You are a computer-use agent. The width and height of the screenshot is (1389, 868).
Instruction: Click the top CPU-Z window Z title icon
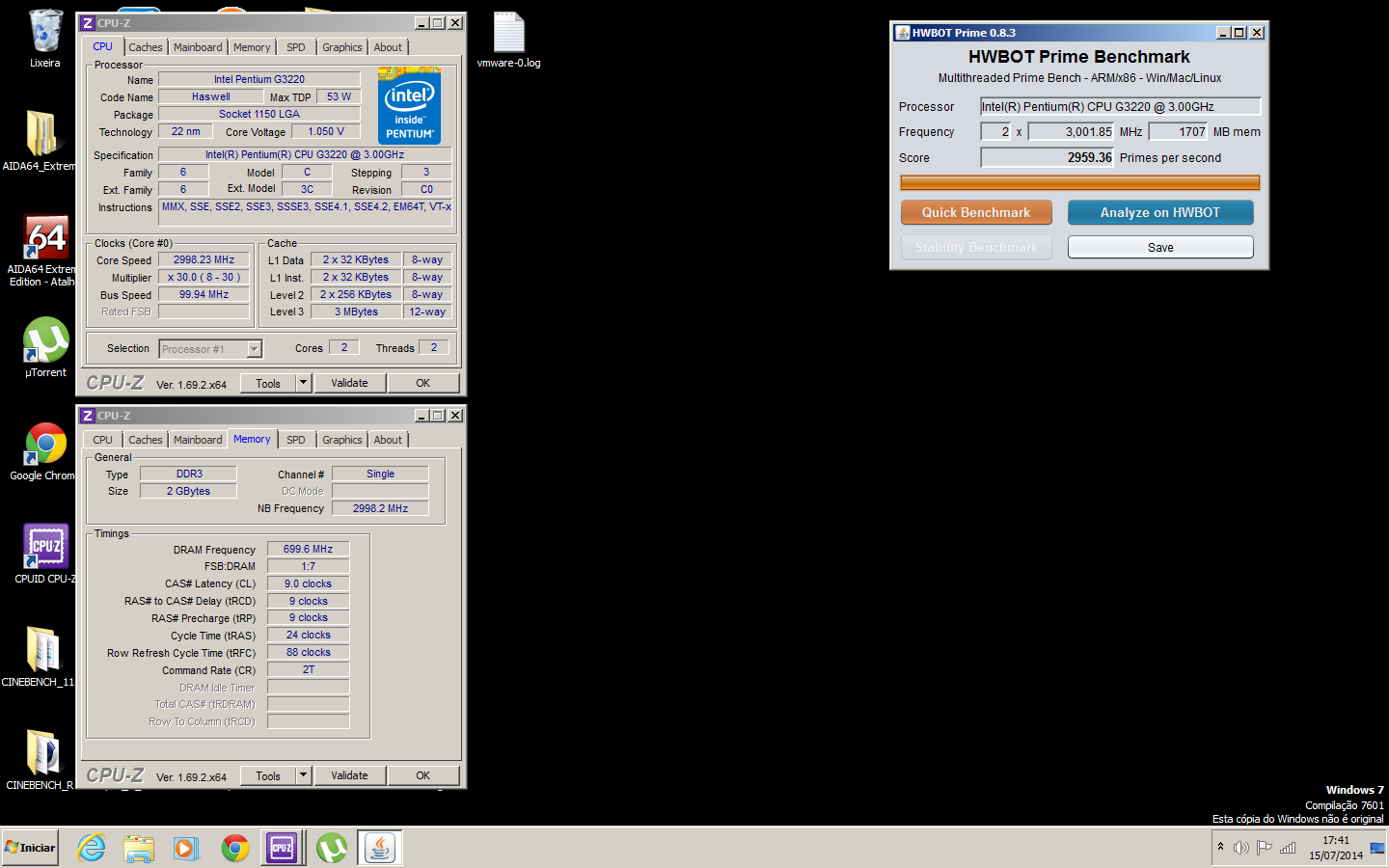tap(88, 23)
